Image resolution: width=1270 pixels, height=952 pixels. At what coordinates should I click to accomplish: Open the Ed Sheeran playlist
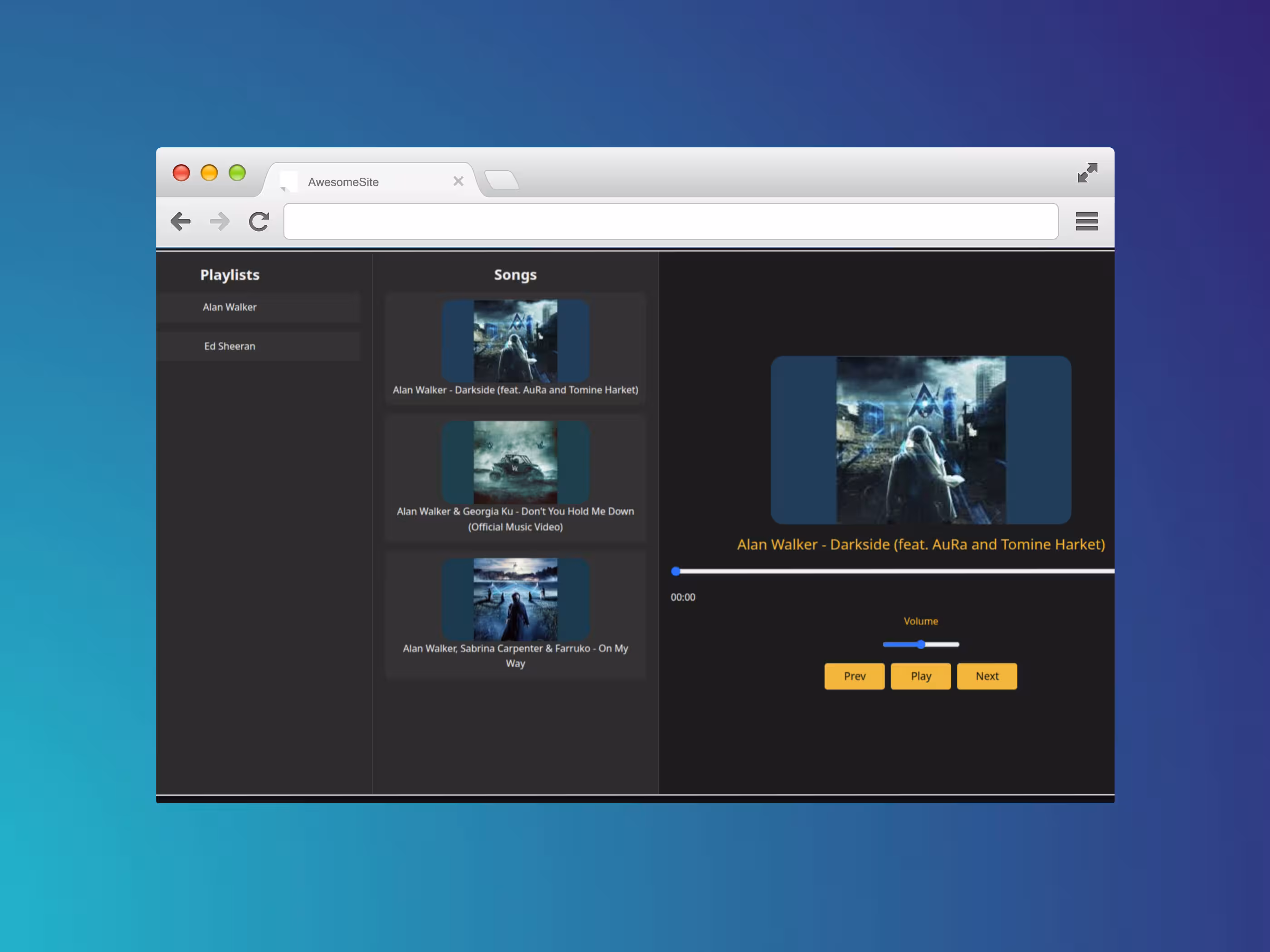pos(259,346)
